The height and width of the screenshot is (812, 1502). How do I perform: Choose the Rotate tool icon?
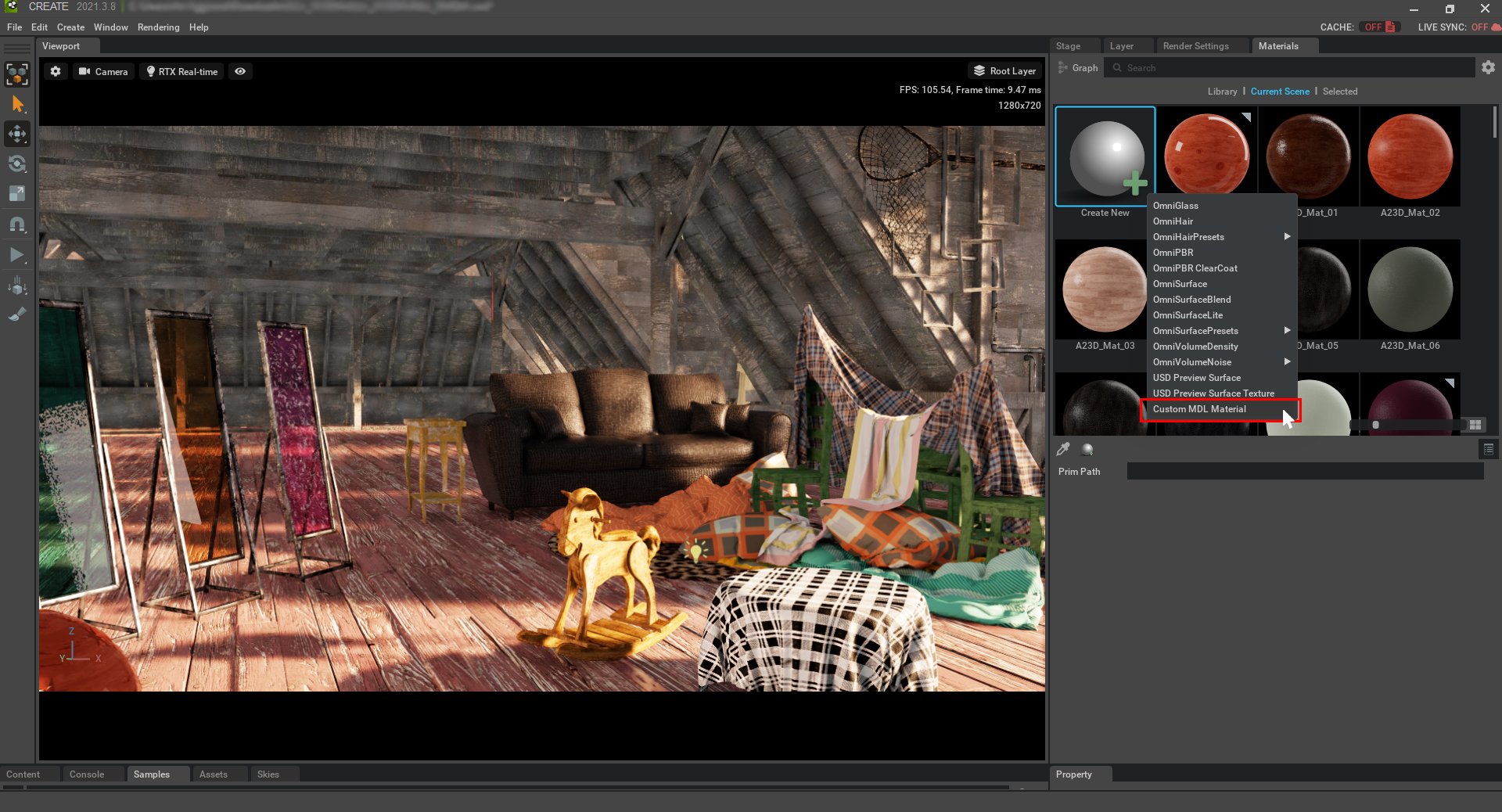[17, 163]
